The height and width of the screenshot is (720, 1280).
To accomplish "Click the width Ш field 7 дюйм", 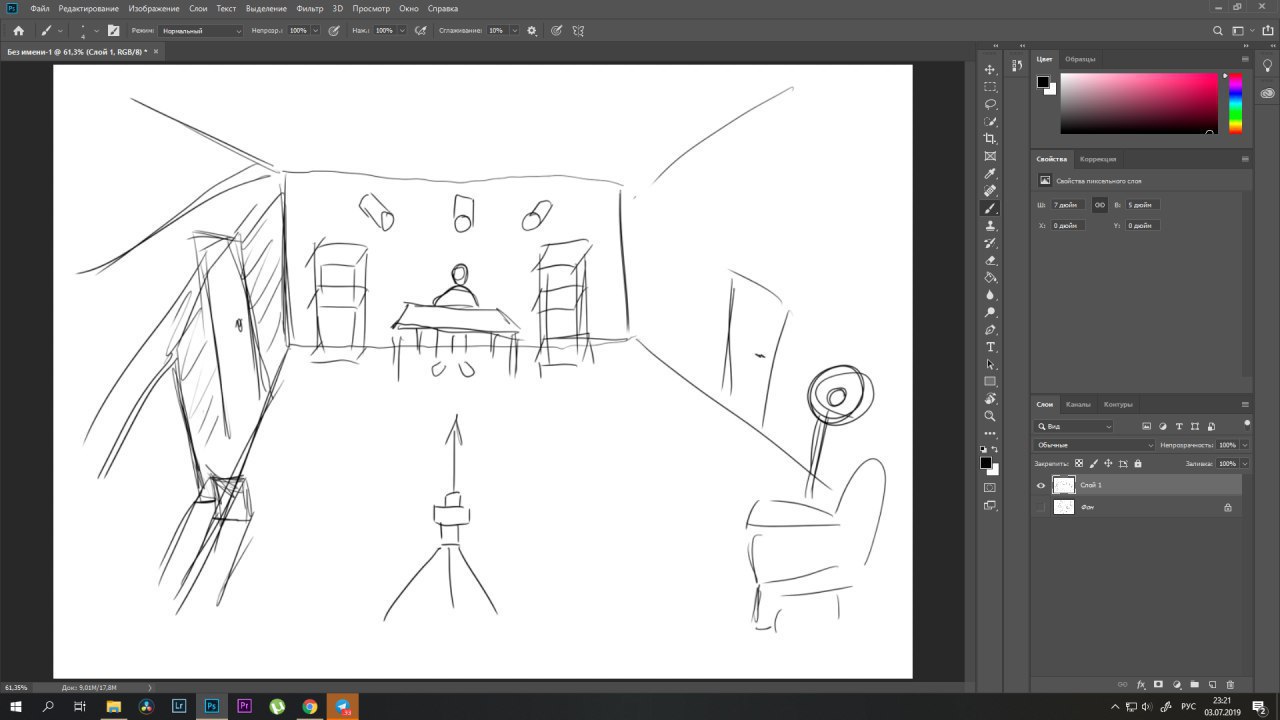I will [1068, 205].
